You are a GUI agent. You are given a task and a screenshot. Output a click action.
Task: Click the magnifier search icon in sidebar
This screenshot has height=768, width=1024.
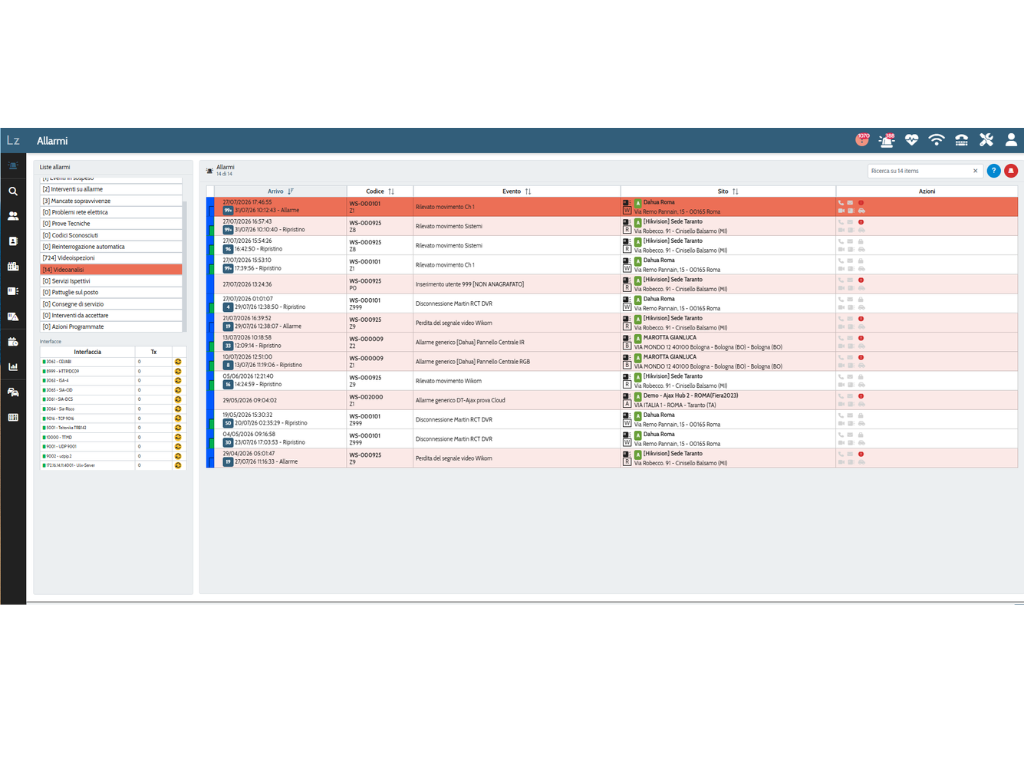[13, 191]
